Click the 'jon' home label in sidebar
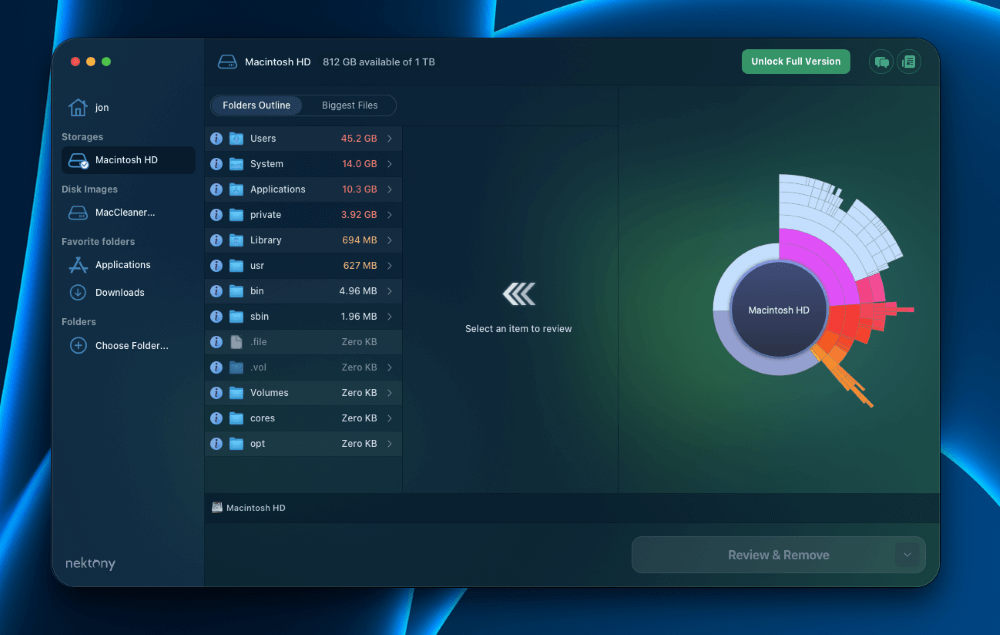Image resolution: width=1000 pixels, height=635 pixels. click(102, 108)
